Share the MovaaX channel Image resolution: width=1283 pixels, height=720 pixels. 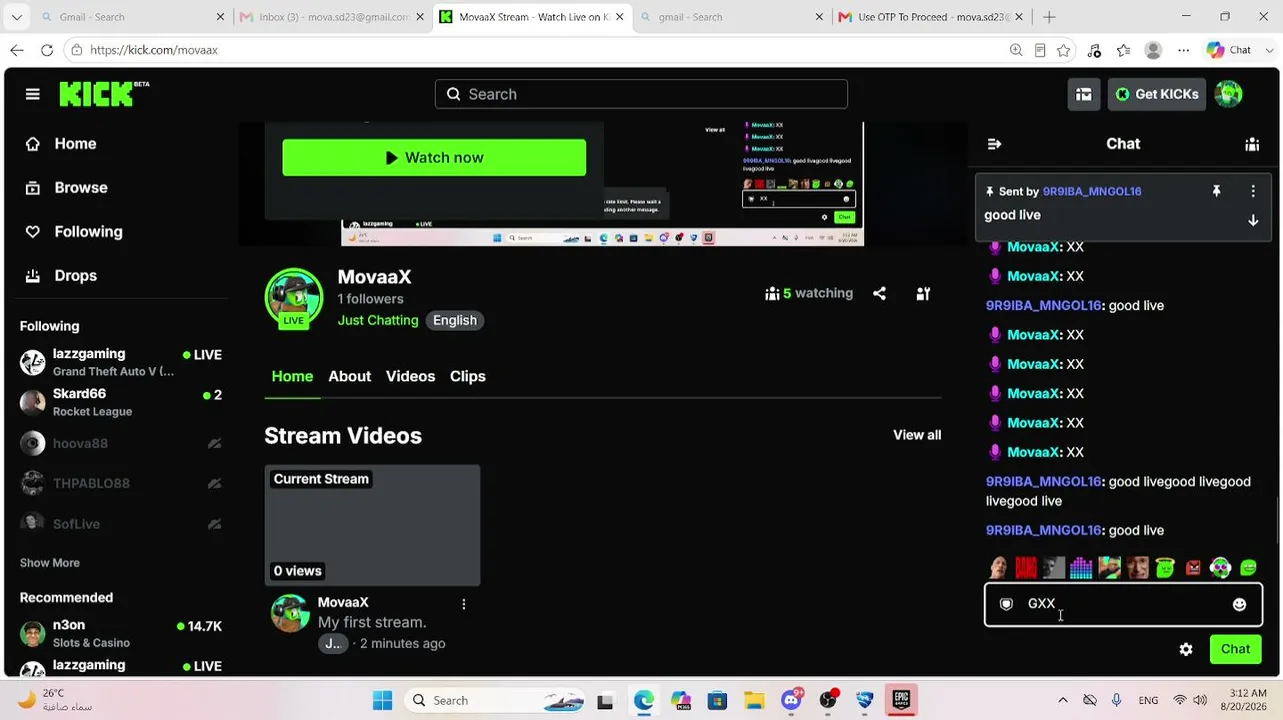(x=879, y=293)
